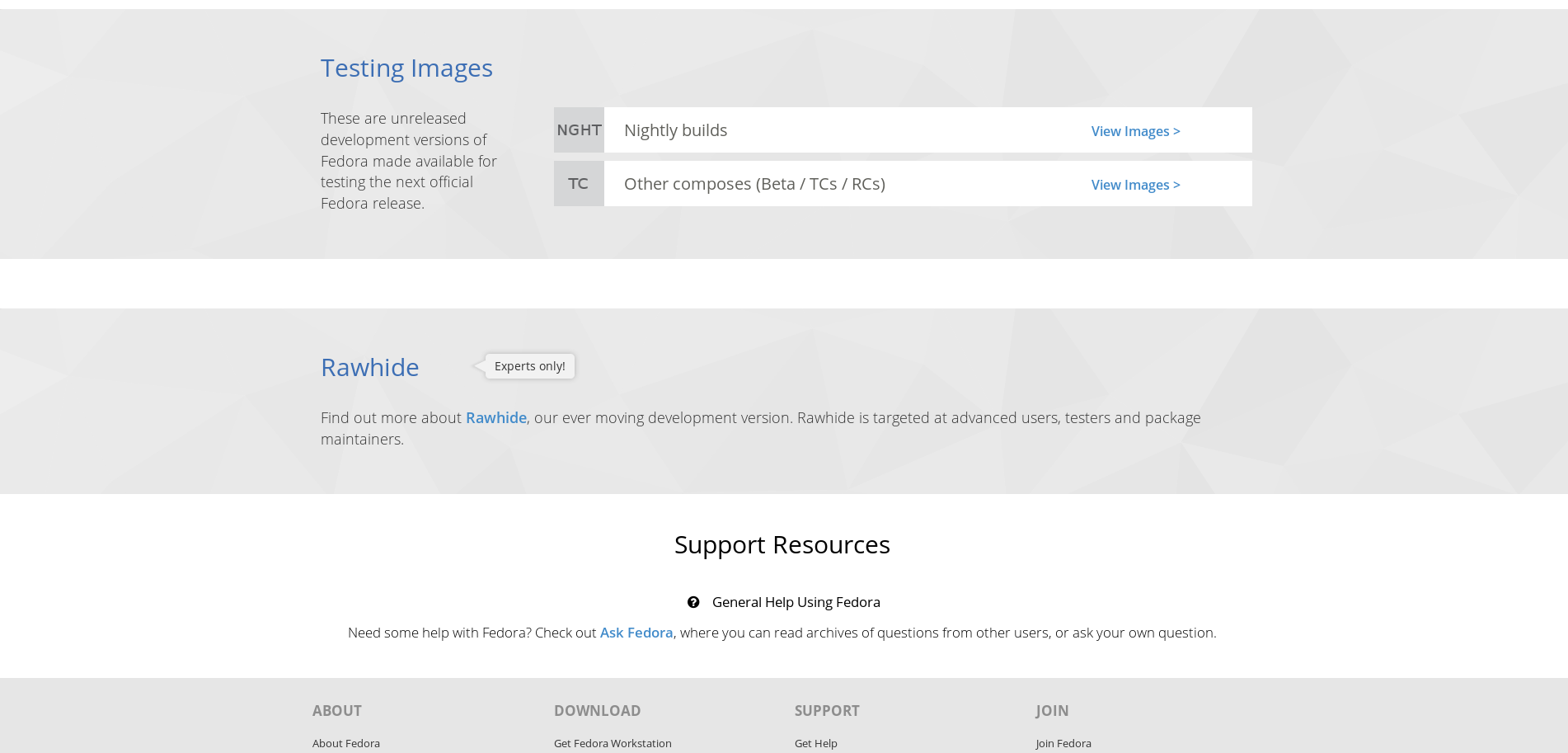Open View Images link for Nightly builds
Image resolution: width=1568 pixels, height=753 pixels.
[x=1135, y=131]
